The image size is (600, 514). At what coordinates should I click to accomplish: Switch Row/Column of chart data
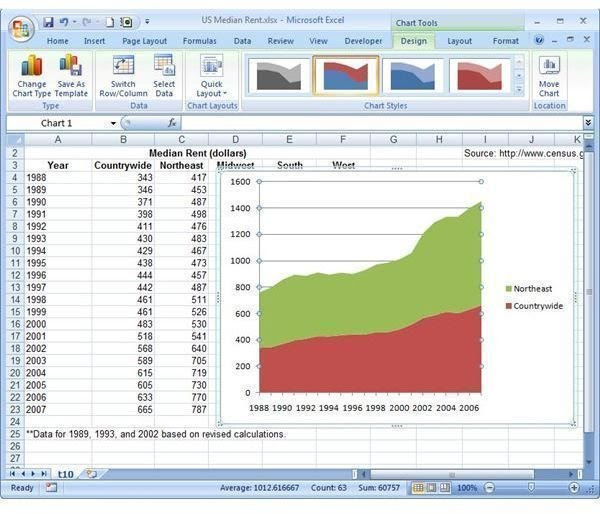coord(123,76)
